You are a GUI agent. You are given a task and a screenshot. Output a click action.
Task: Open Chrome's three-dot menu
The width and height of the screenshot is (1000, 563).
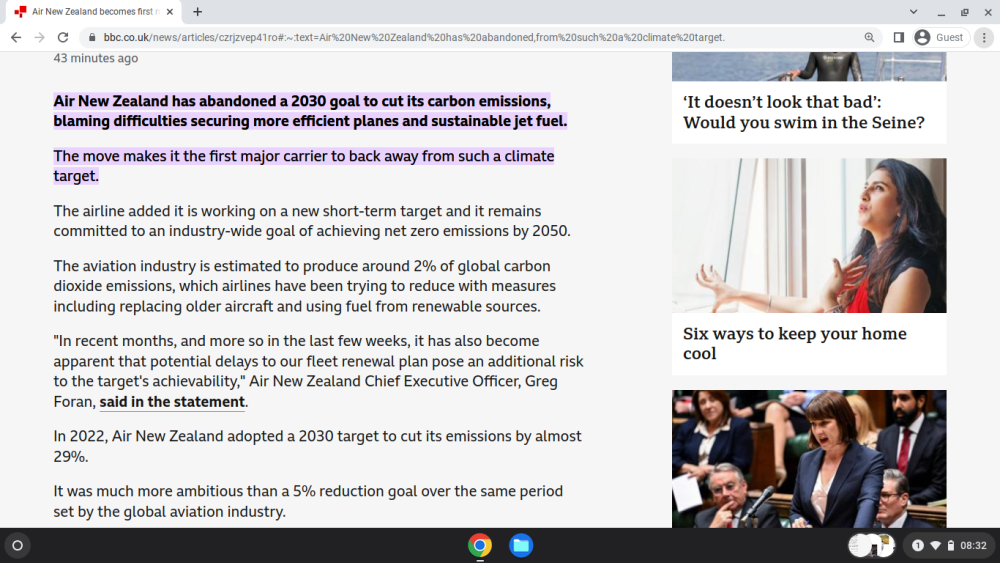(x=984, y=38)
